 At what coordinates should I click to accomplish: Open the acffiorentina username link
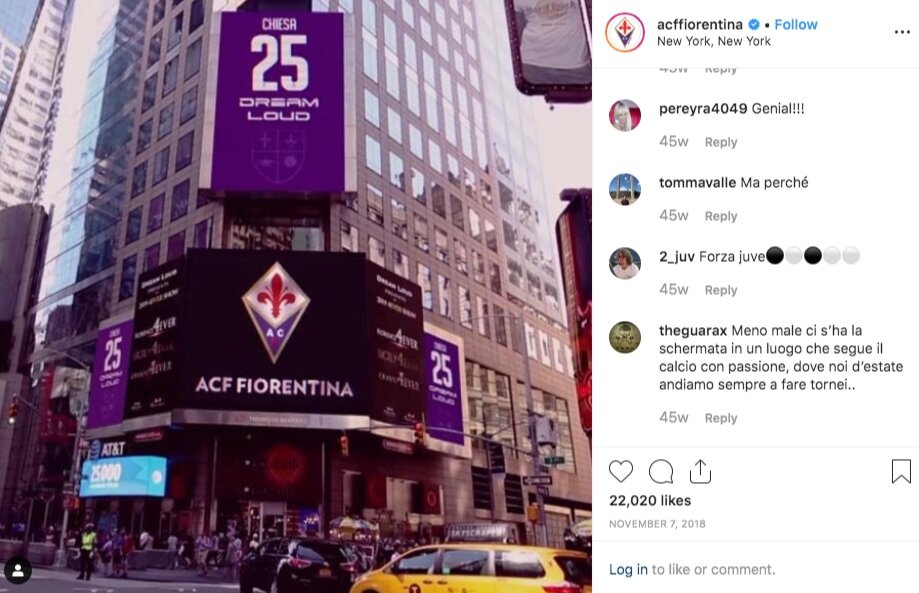coord(699,25)
